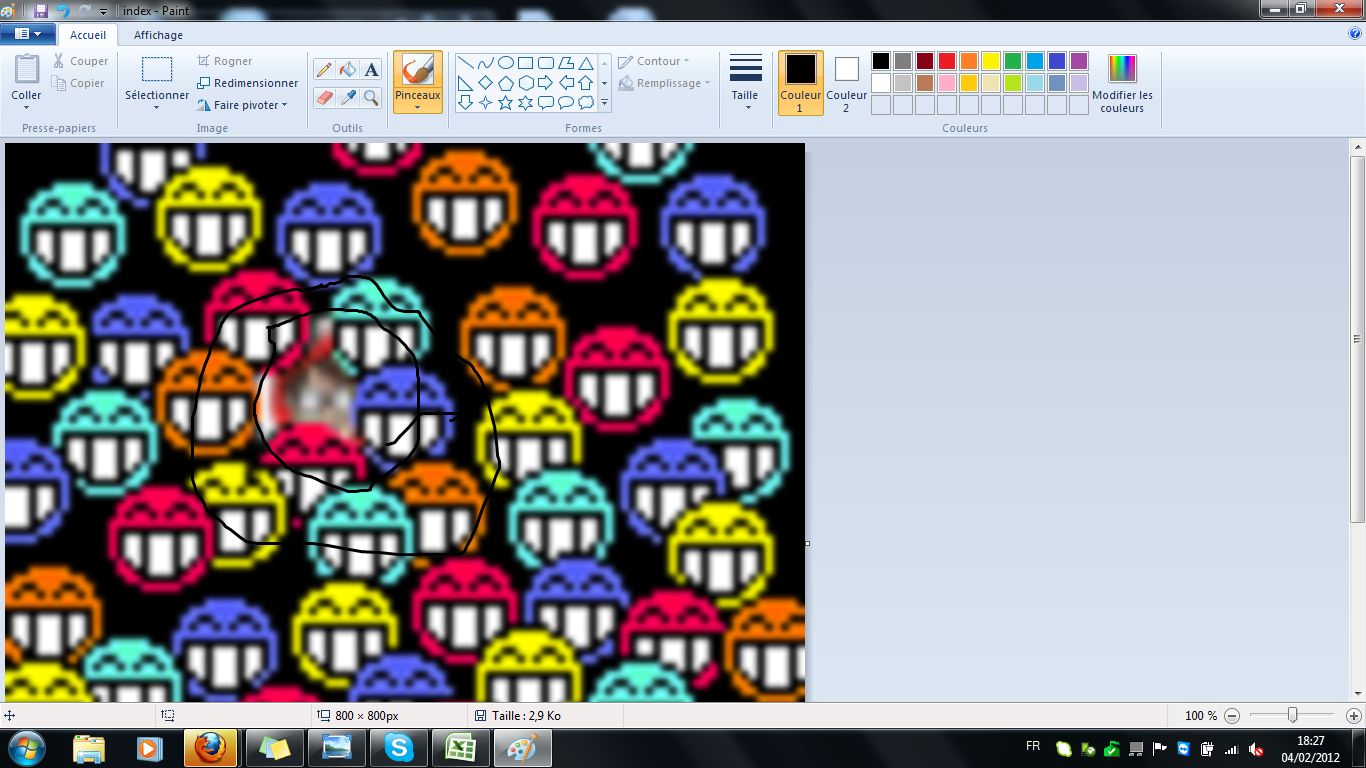Choose the diamond shape
This screenshot has width=1366, height=768.
[485, 83]
